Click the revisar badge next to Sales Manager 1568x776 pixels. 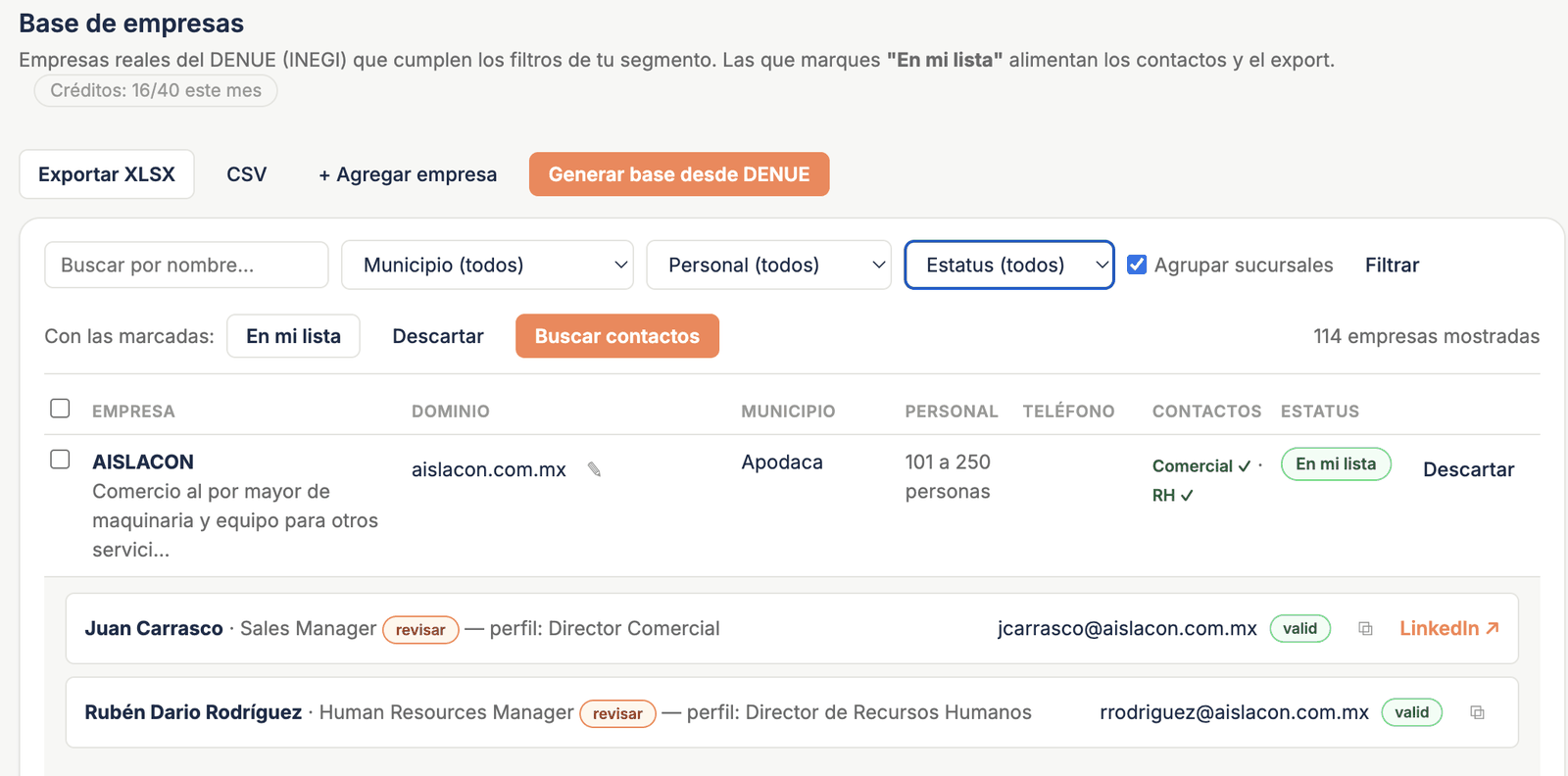pyautogui.click(x=420, y=630)
